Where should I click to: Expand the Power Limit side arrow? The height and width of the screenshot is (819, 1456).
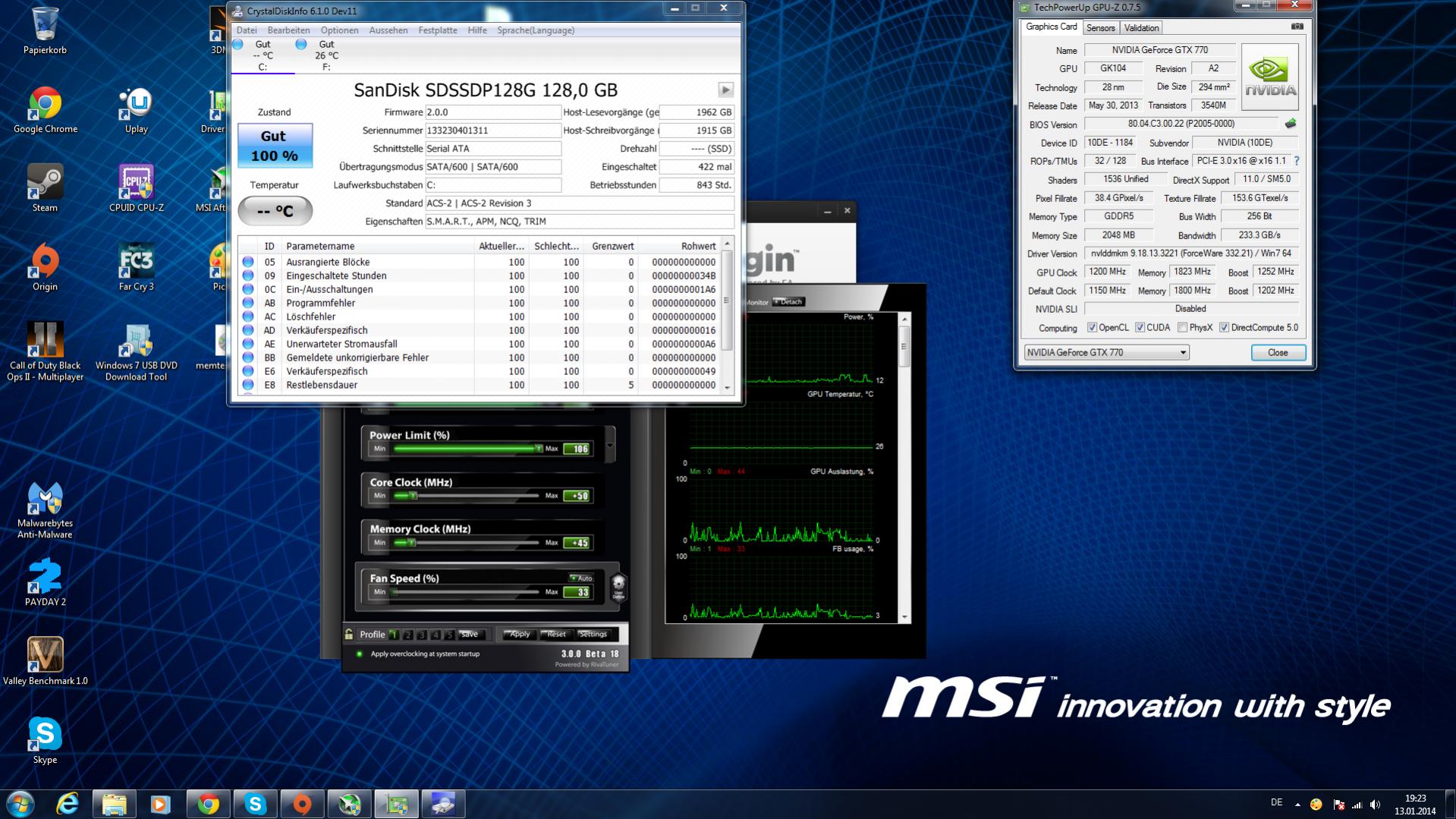click(x=610, y=444)
